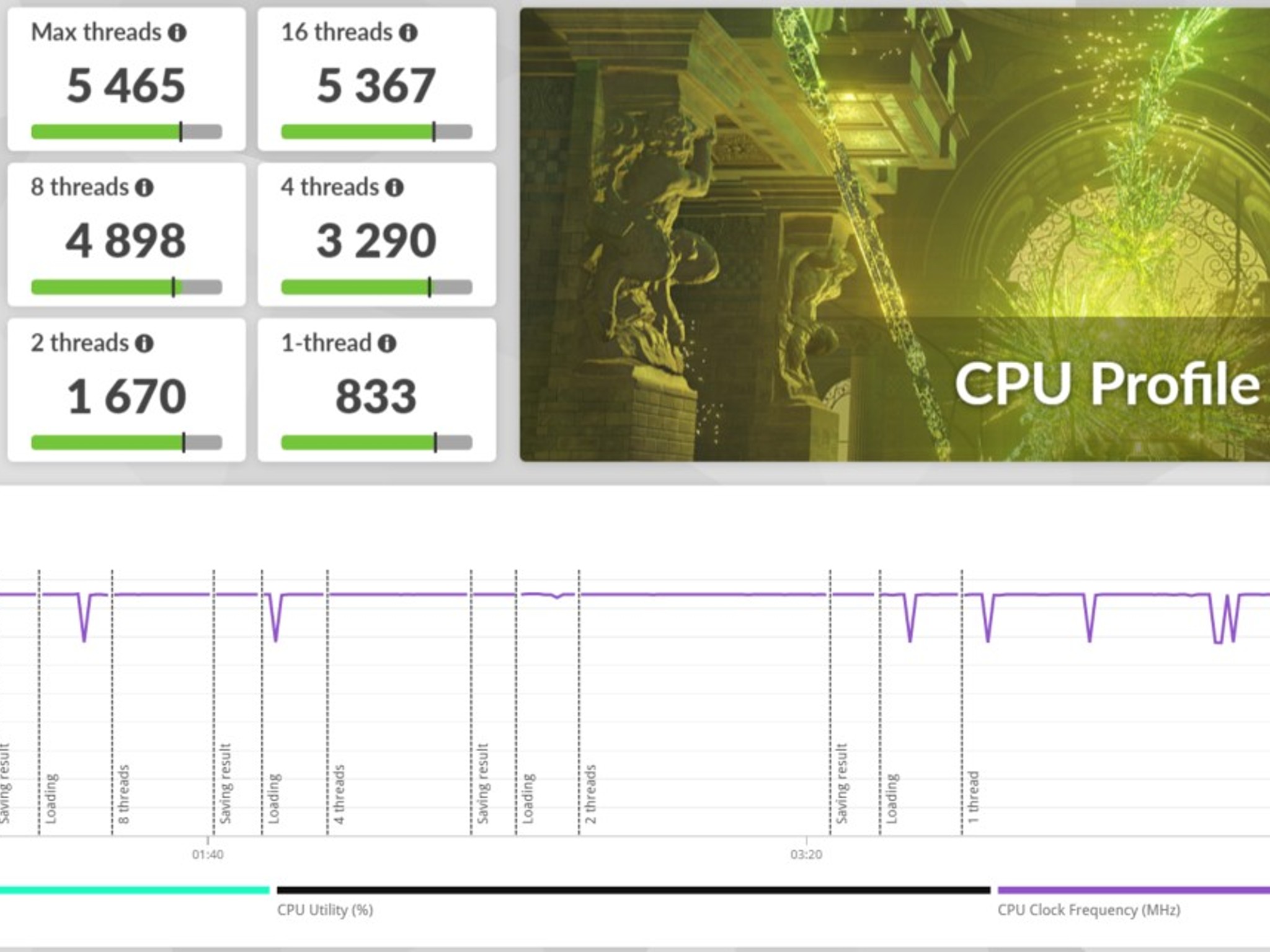
Task: Click the 2 threads score bar
Action: (127, 443)
